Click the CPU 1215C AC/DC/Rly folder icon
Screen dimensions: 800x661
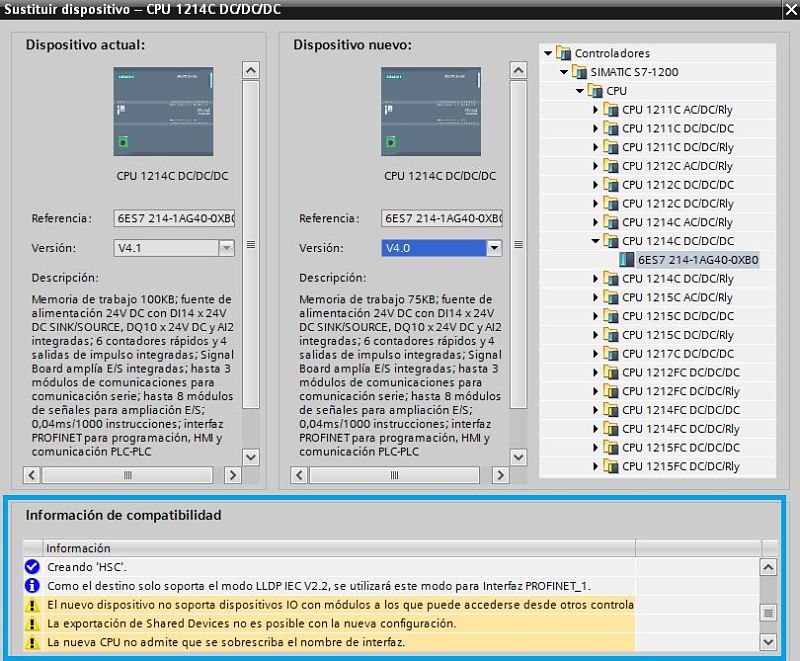(611, 297)
